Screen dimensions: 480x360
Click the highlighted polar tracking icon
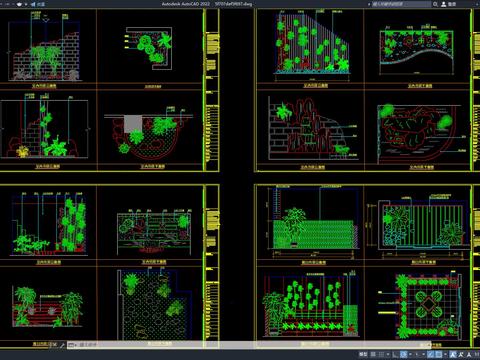403,354
